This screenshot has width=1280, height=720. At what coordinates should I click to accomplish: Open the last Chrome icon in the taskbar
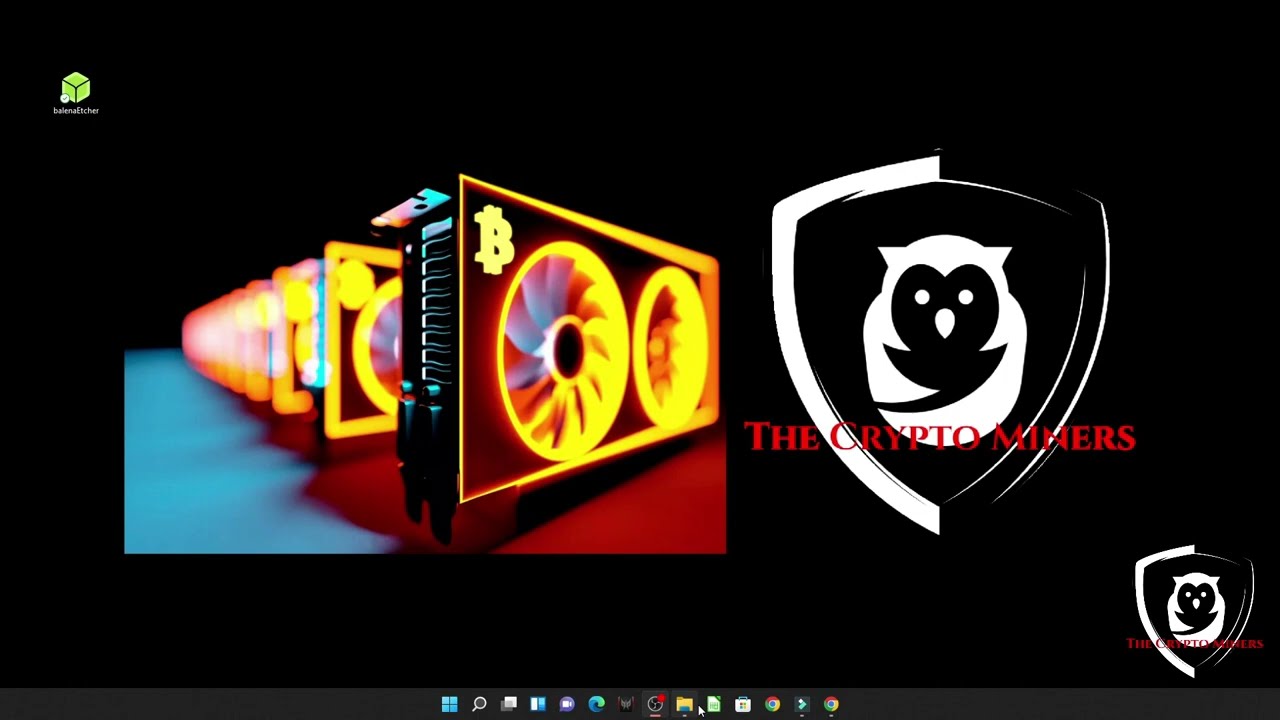pos(831,704)
